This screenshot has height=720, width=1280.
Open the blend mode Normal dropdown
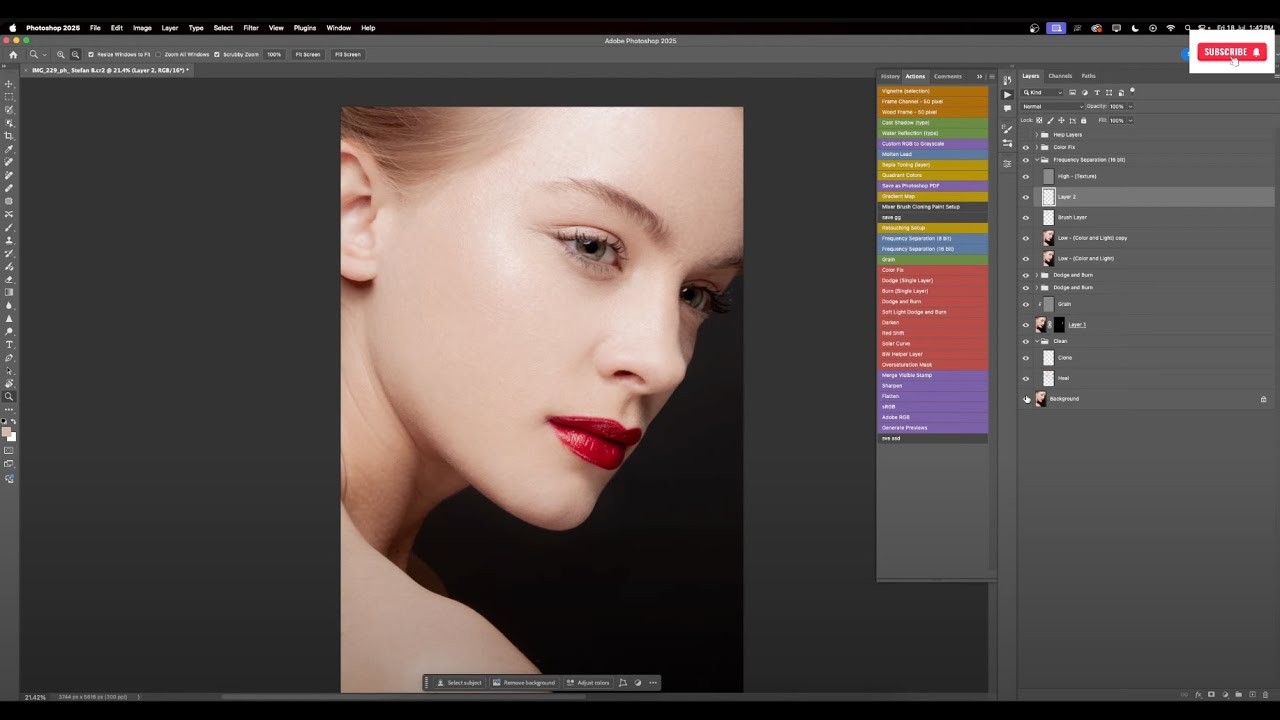click(1052, 106)
